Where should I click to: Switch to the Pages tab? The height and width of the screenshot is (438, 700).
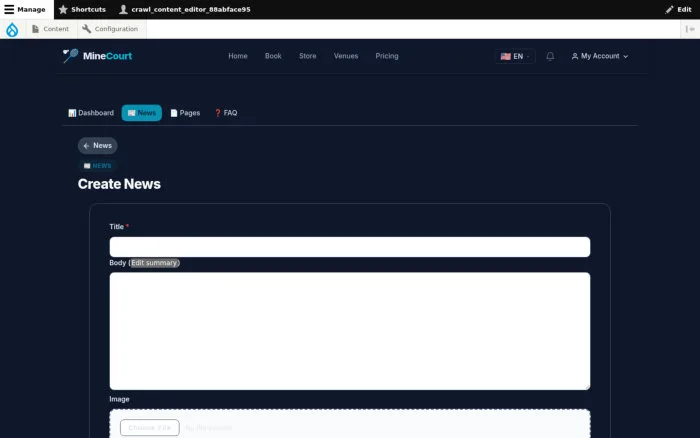point(185,113)
